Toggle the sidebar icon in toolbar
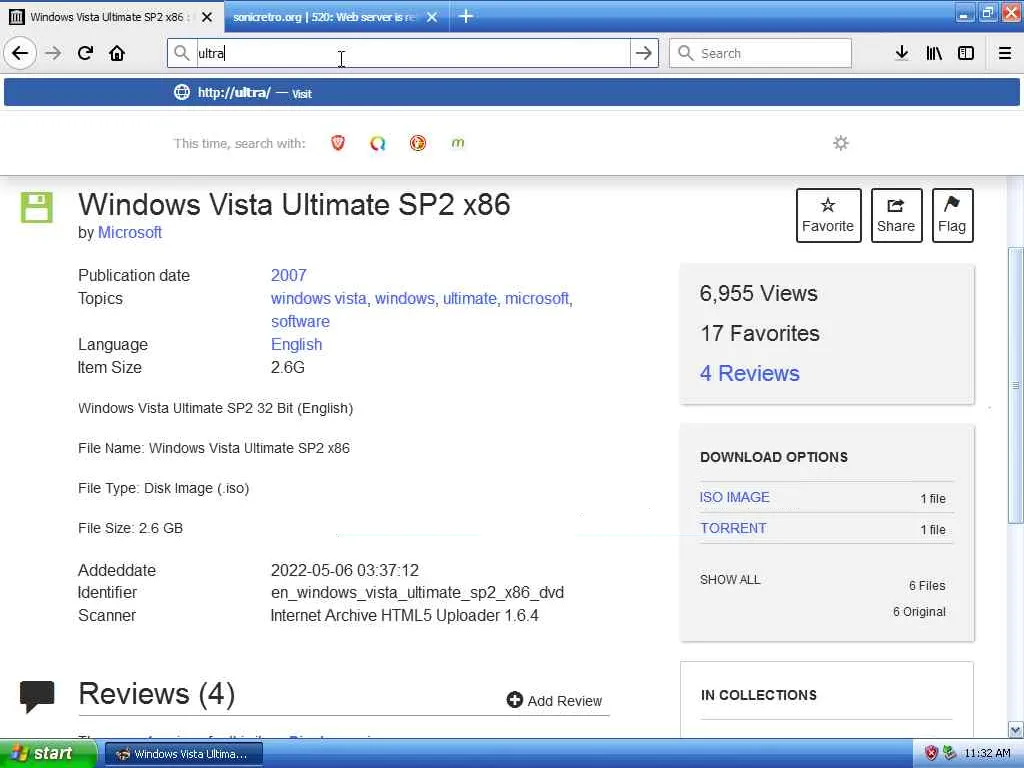 (966, 53)
